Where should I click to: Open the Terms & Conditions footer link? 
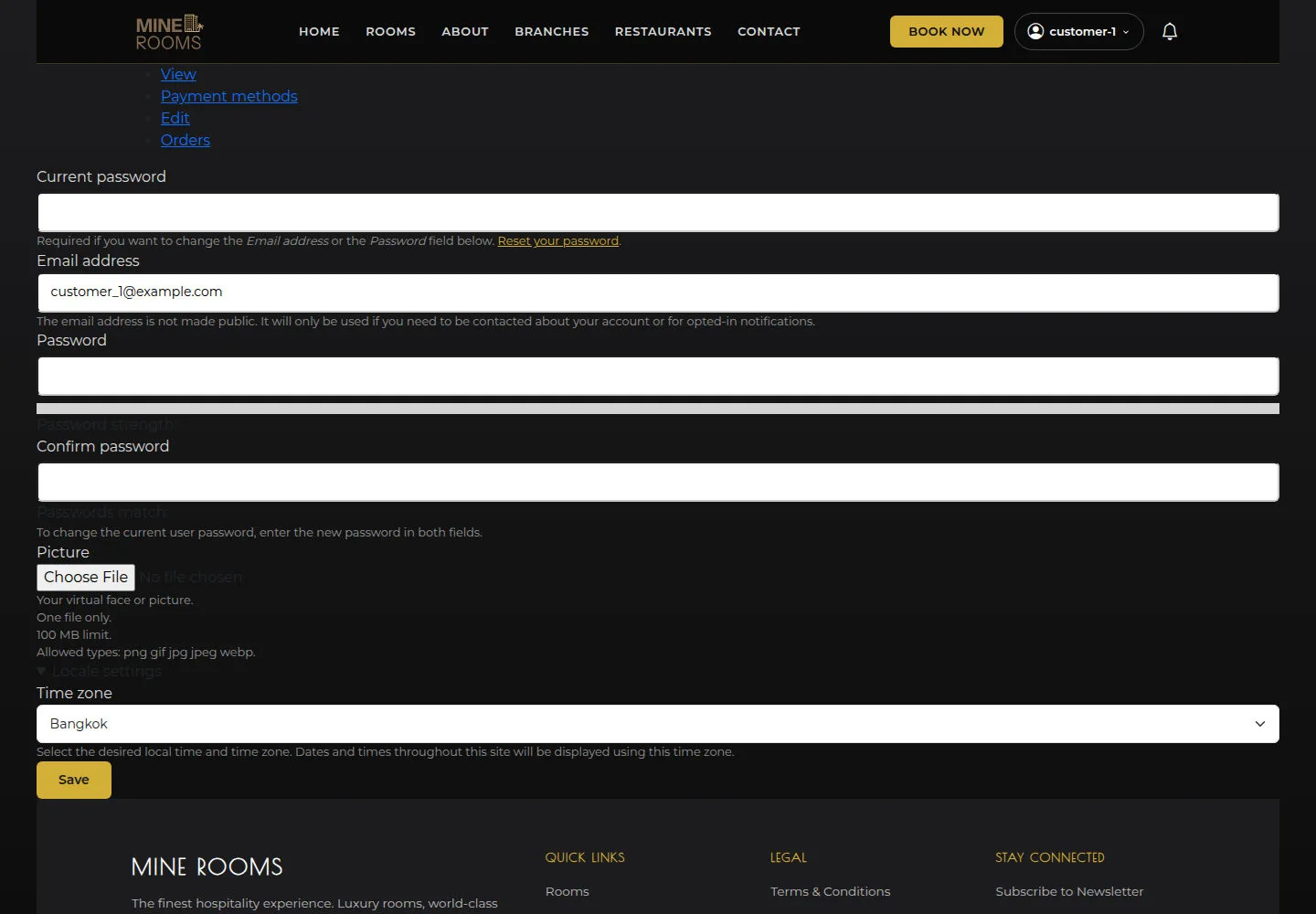click(x=831, y=892)
